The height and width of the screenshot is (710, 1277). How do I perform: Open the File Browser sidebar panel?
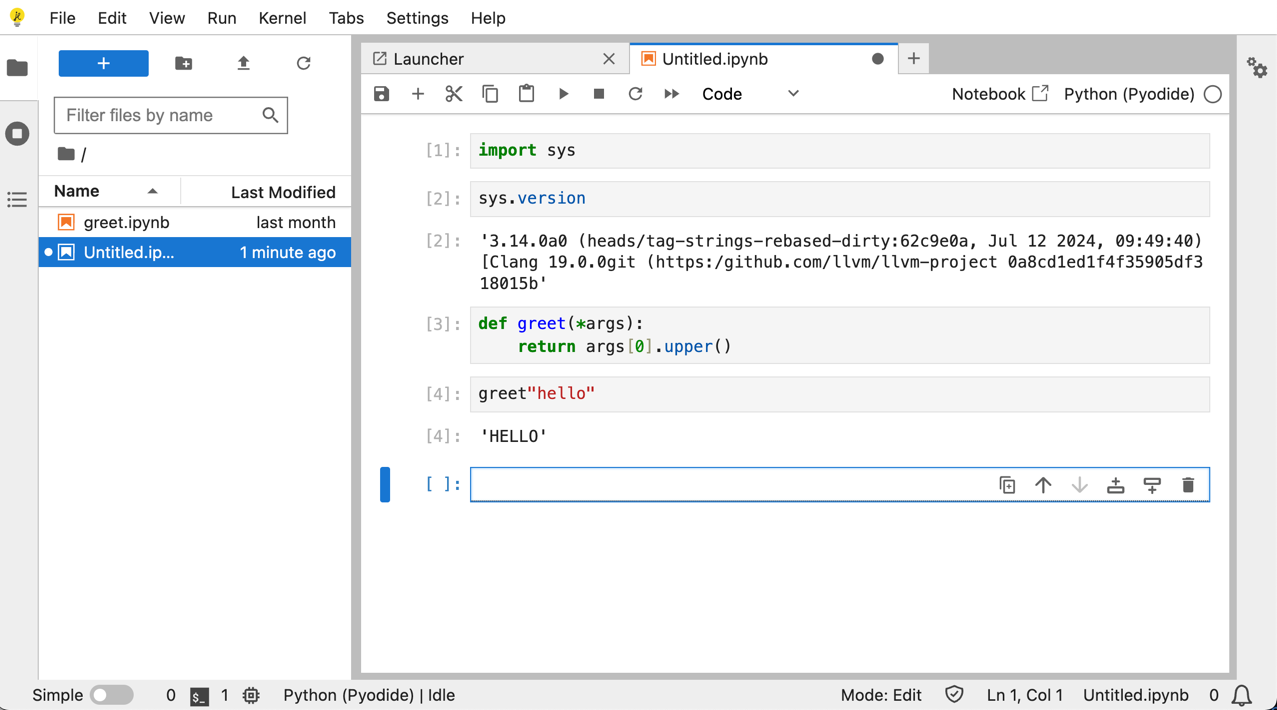17,68
